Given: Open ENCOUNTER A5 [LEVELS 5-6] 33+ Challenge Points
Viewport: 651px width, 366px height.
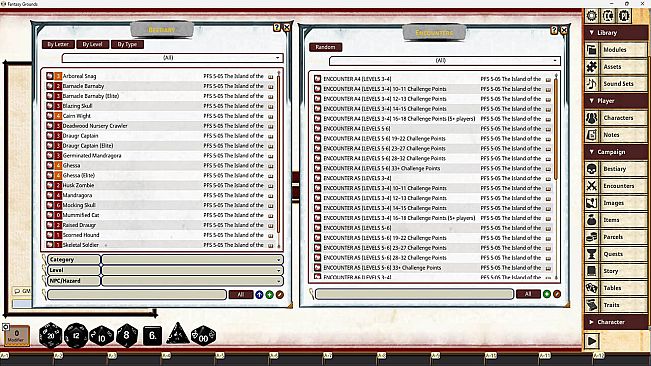Looking at the screenshot, I should coord(433,268).
